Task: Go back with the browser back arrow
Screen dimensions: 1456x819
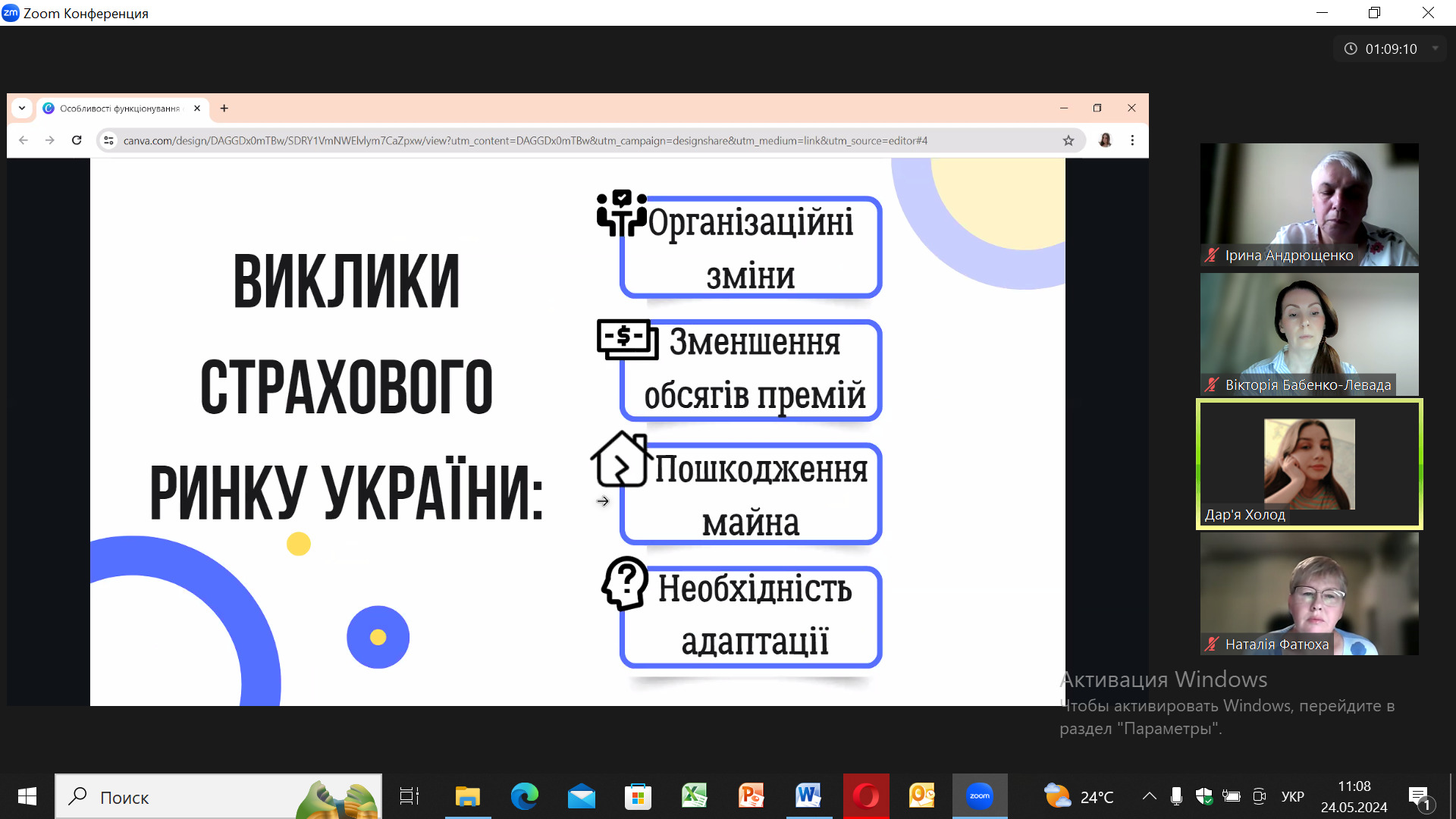Action: [x=24, y=140]
